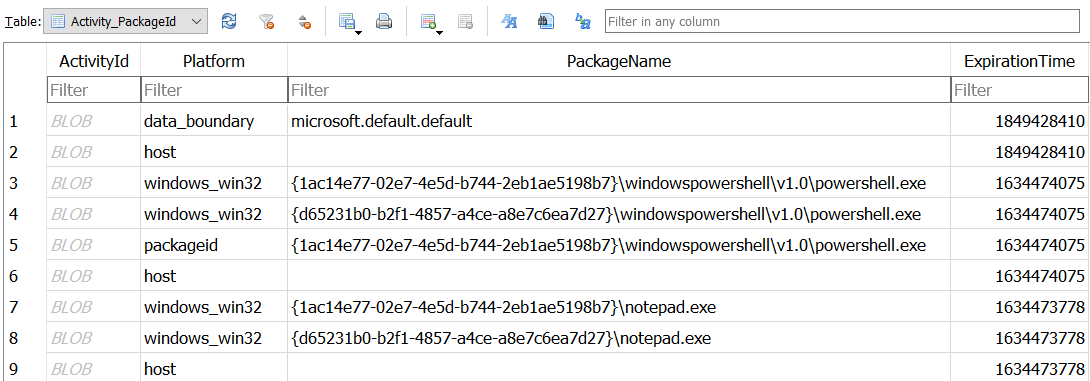
Task: Select ExpirationTime 1849428410 in row 2
Action: tap(1020, 152)
